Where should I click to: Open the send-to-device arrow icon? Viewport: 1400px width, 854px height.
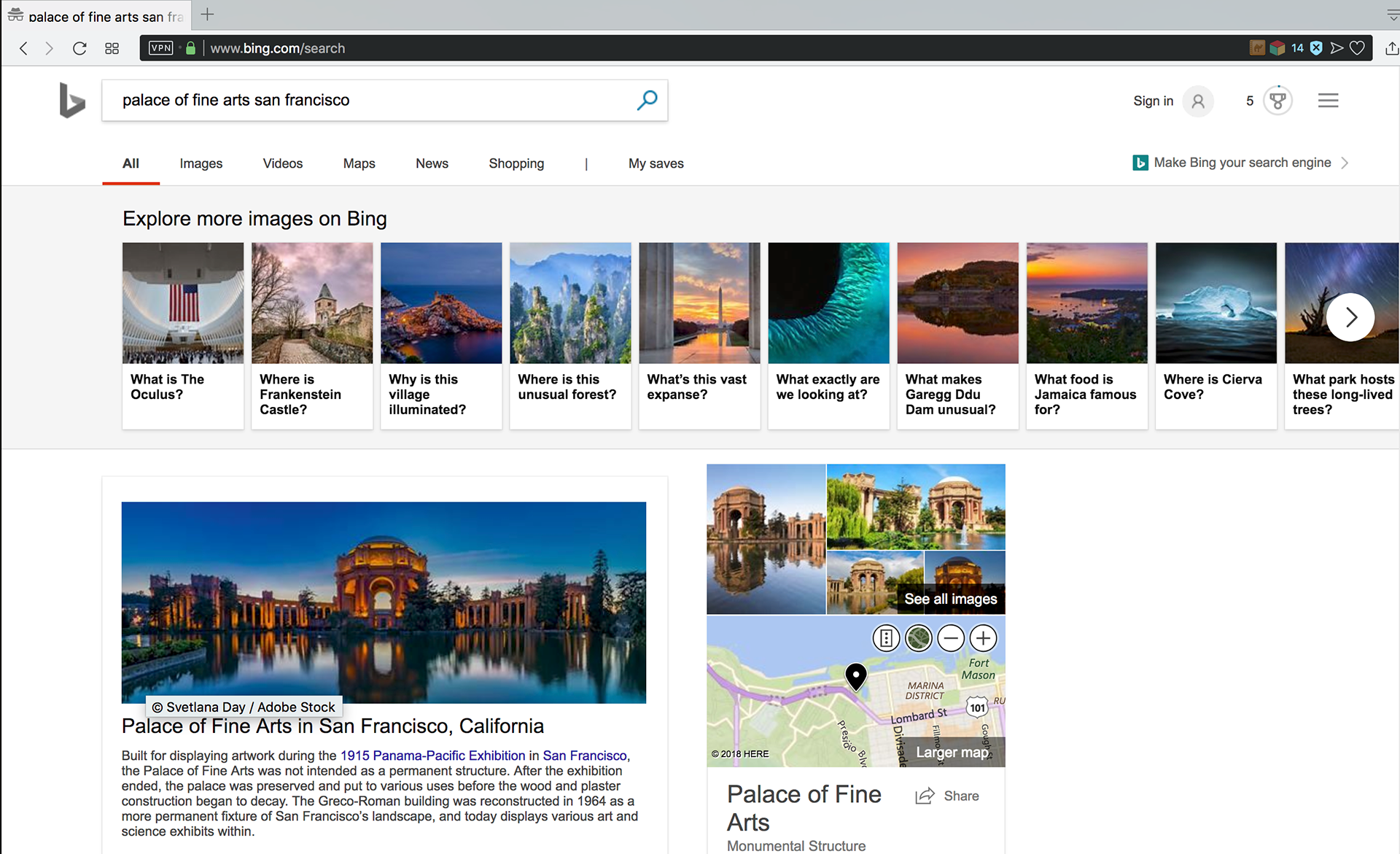1337,47
